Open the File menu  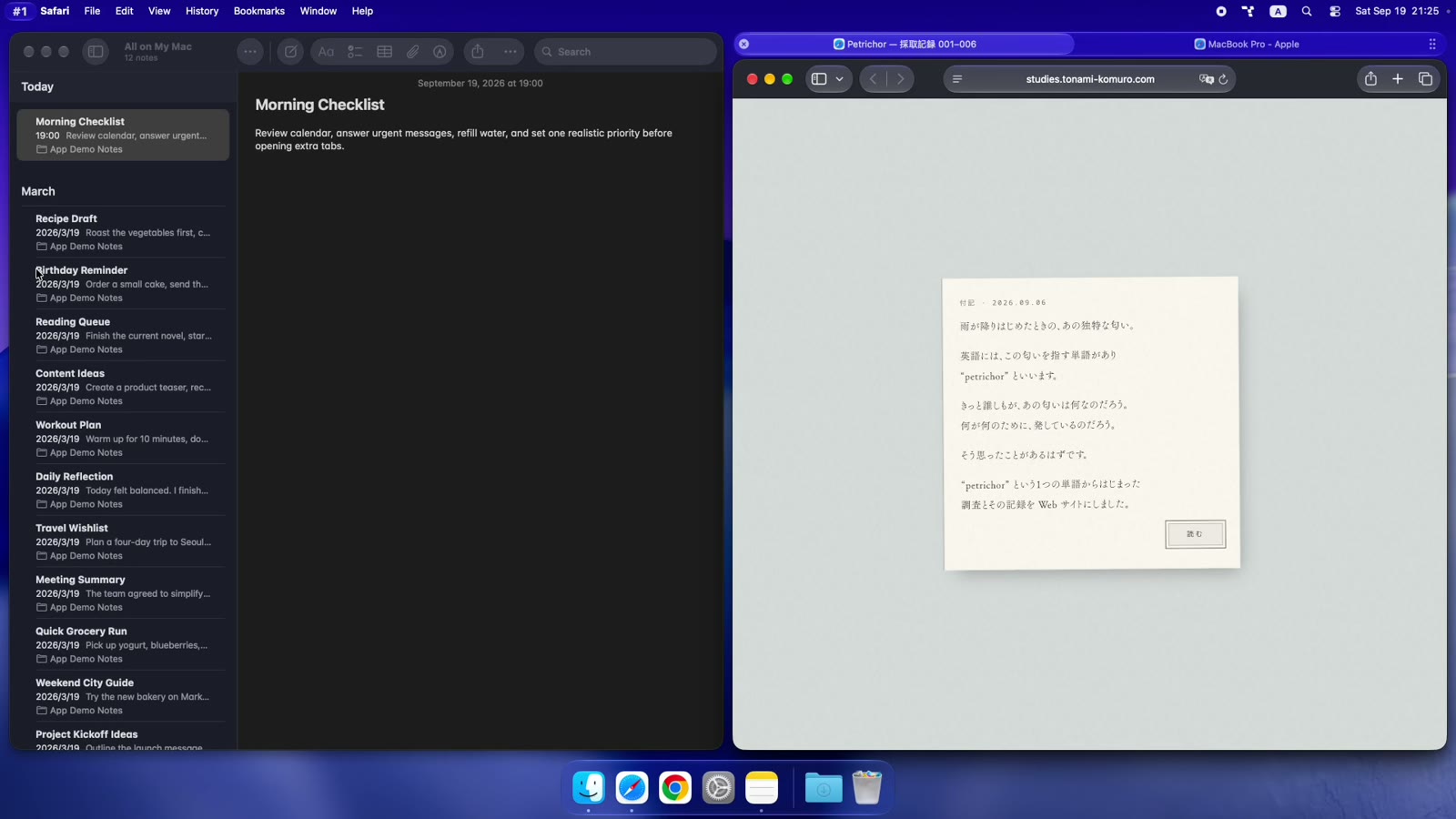click(92, 11)
